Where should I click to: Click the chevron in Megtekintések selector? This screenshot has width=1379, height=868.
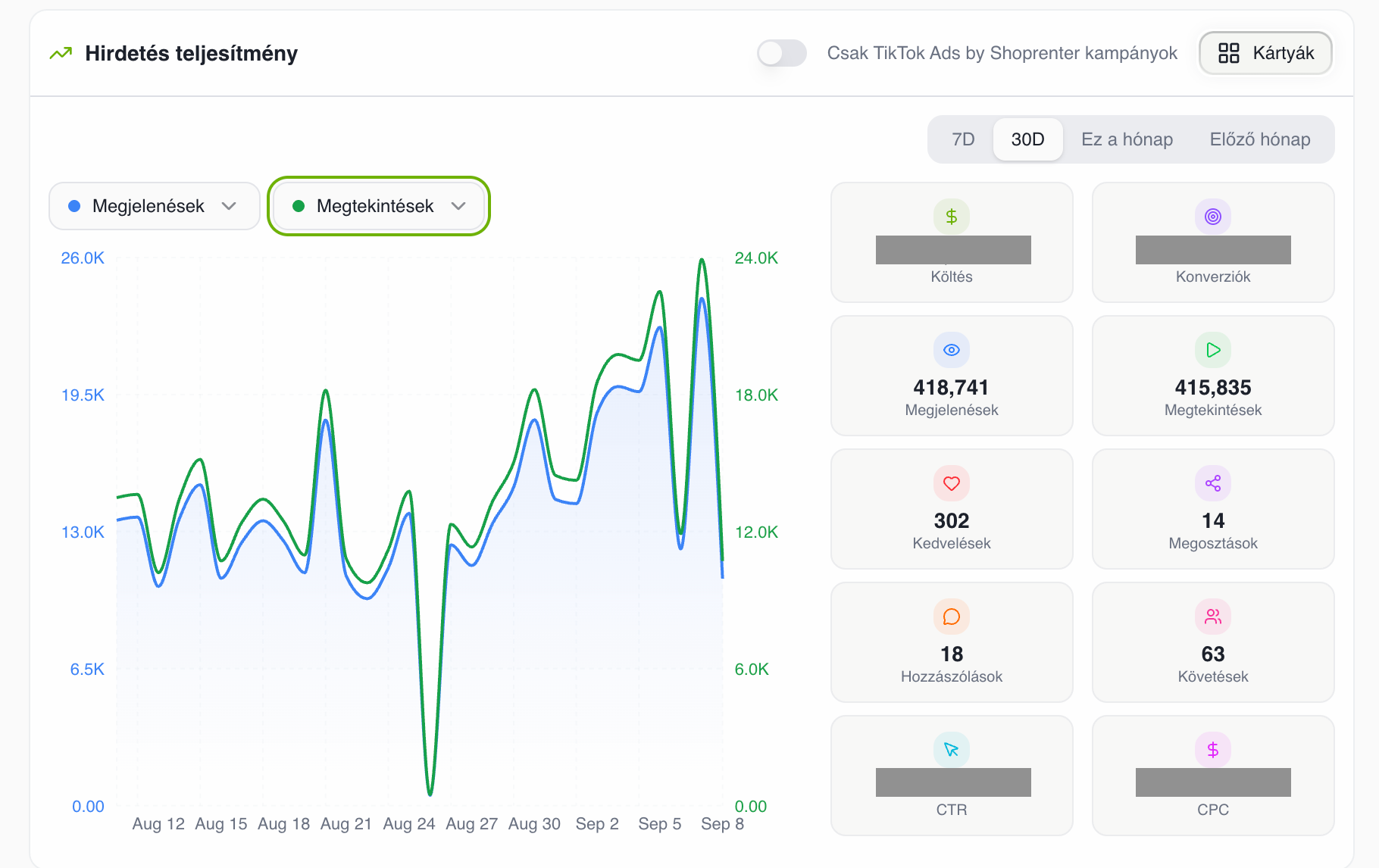[458, 206]
